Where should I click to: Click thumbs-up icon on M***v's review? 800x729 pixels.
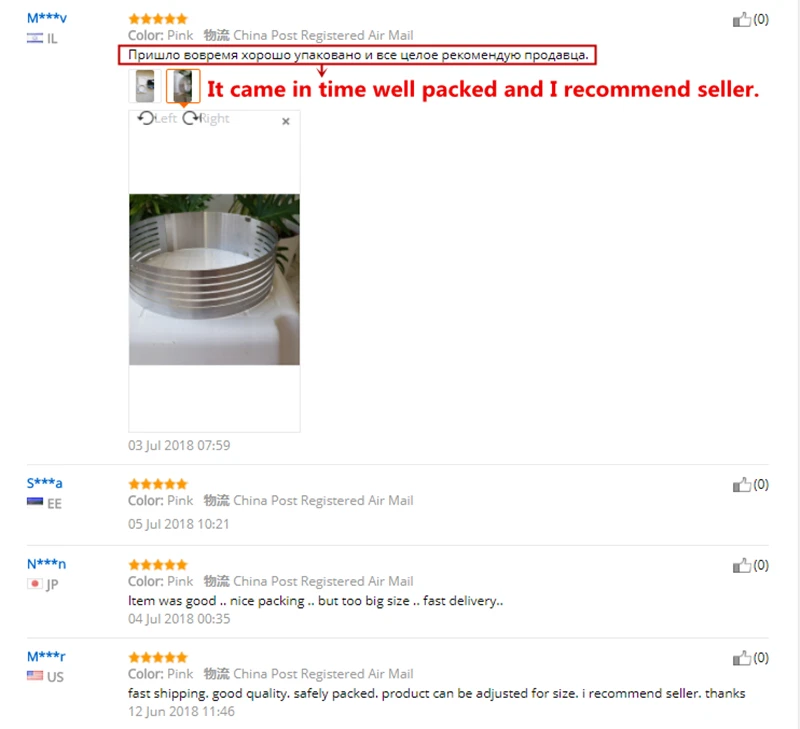pos(741,19)
